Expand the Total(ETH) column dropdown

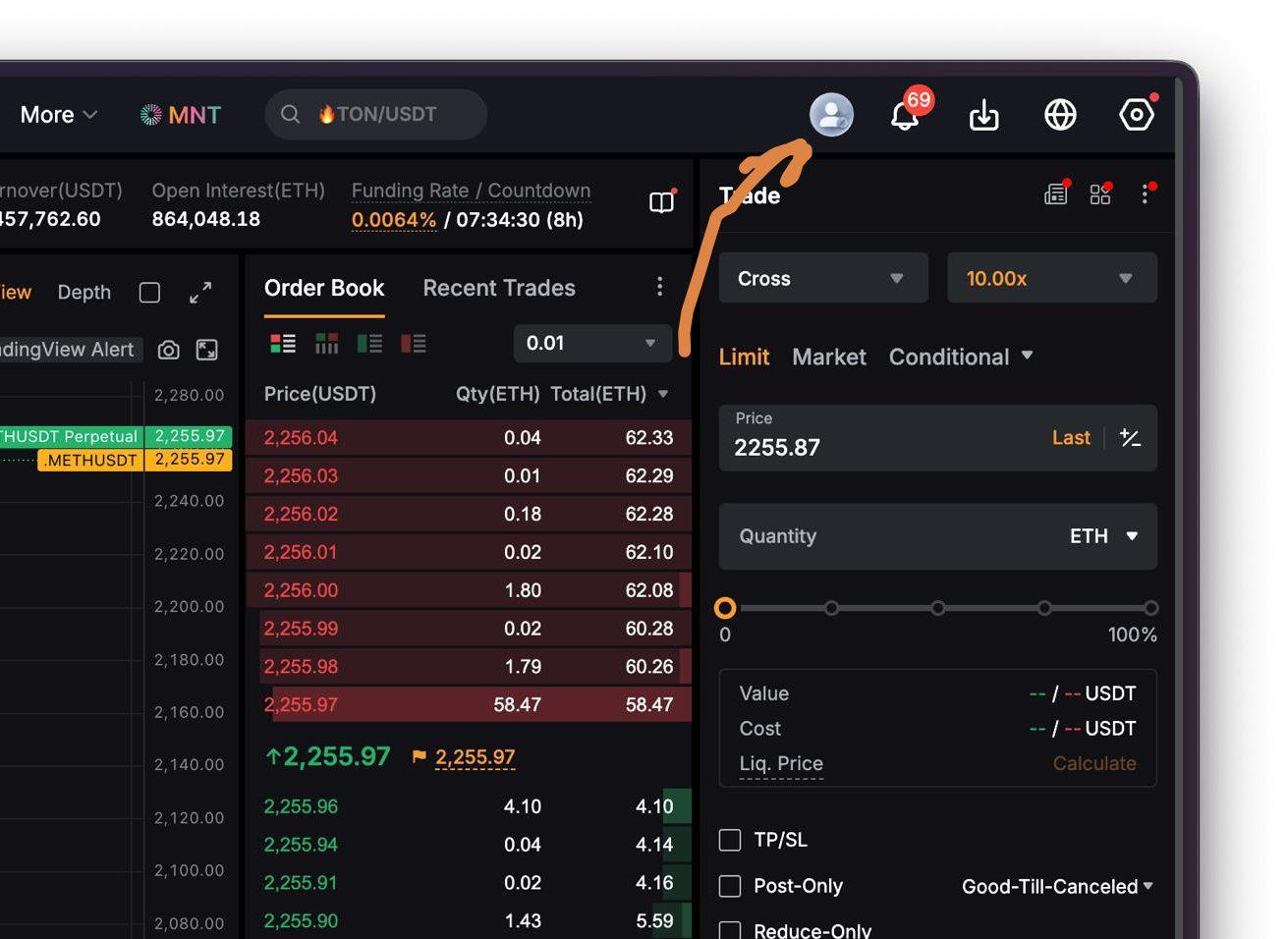coord(663,394)
